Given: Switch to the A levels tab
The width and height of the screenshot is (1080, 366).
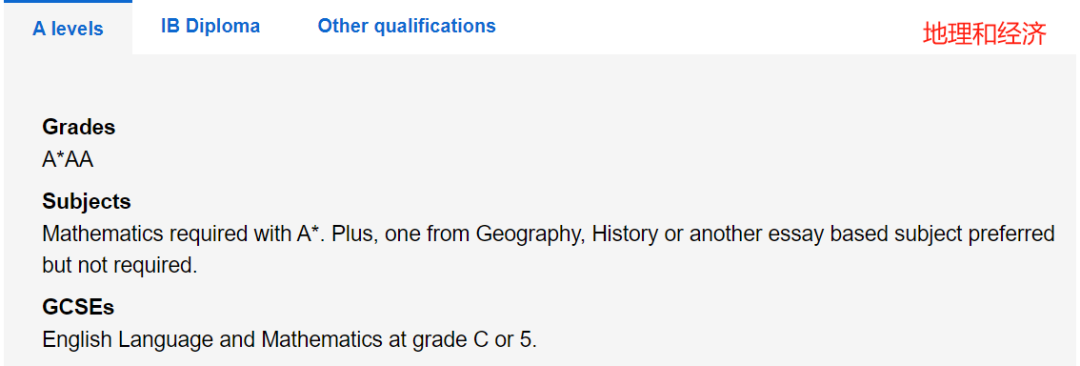Looking at the screenshot, I should click(68, 29).
